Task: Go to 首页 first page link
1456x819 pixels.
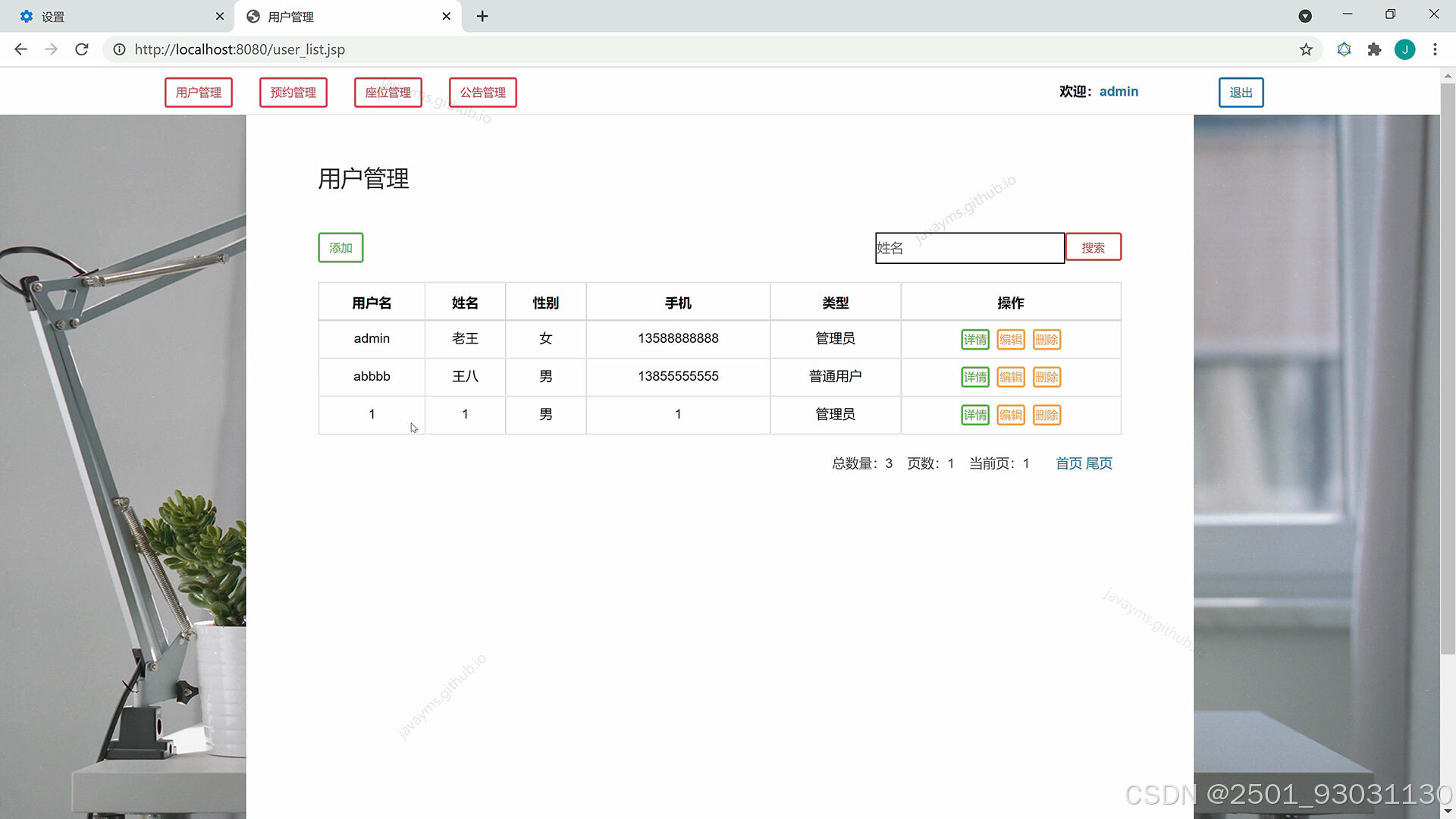Action: [1068, 463]
